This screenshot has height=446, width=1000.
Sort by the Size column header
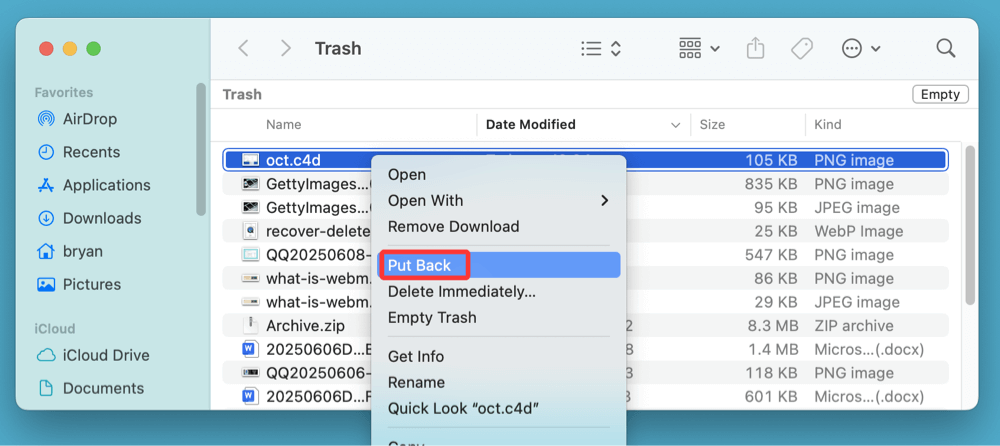(x=712, y=125)
